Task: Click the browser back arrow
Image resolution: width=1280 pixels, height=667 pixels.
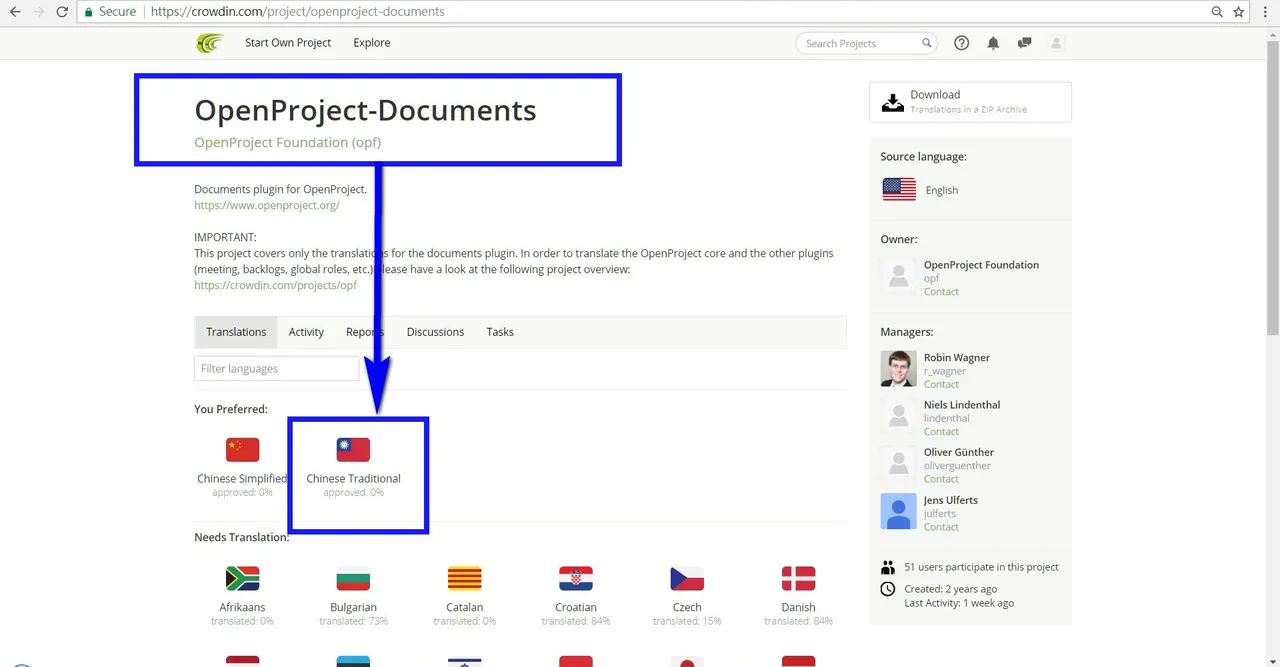Action: [15, 12]
